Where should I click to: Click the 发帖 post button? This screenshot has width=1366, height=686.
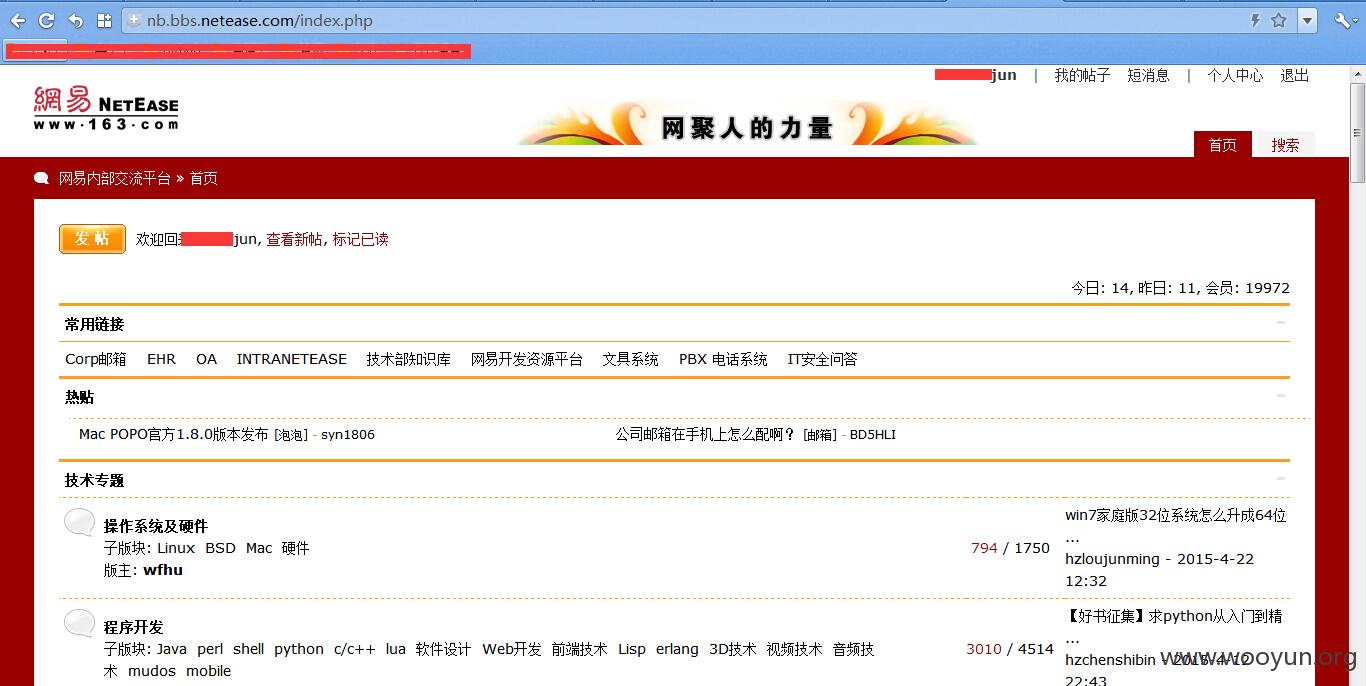92,238
